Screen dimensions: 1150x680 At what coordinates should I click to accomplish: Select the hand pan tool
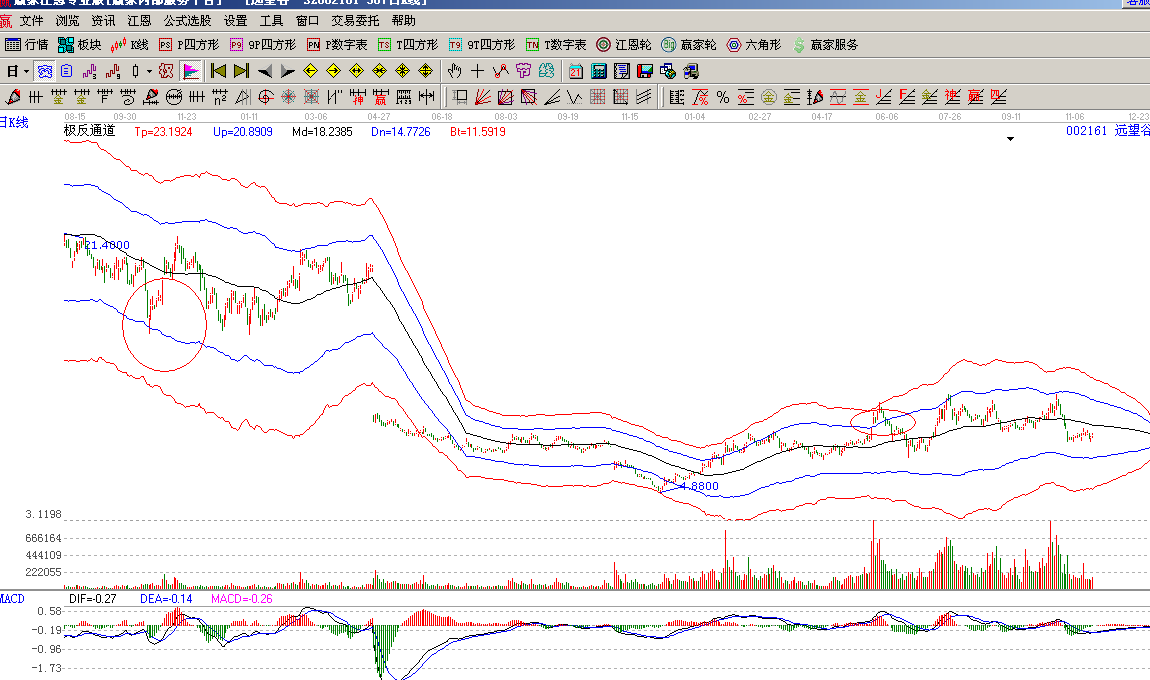tap(454, 71)
